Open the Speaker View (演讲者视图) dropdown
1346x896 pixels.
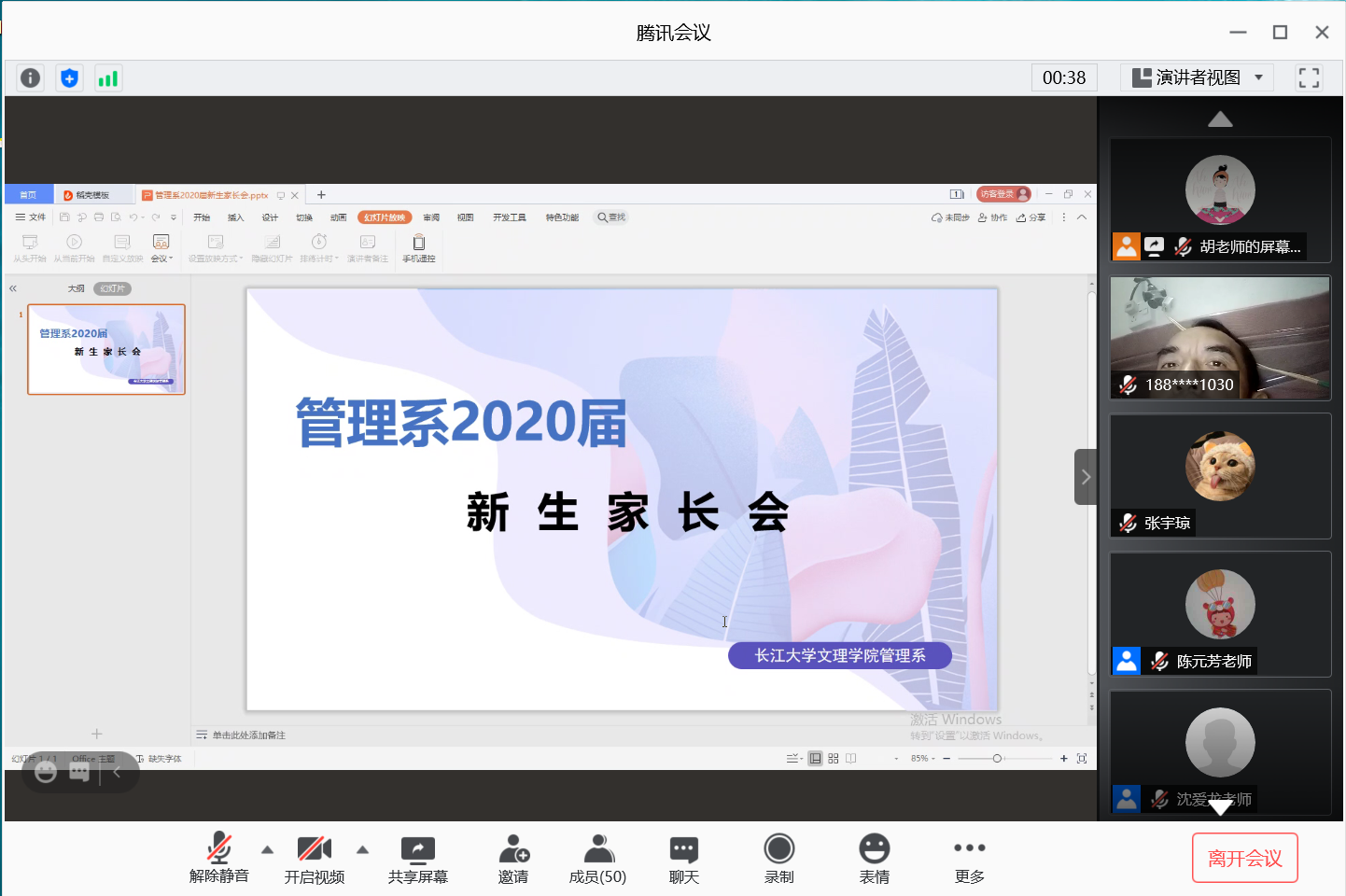1198,77
